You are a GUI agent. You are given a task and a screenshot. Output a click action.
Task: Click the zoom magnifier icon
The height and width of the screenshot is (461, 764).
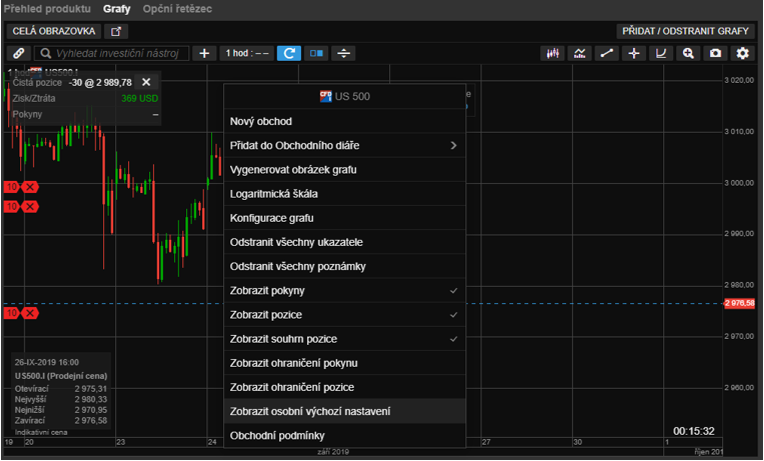pos(688,53)
